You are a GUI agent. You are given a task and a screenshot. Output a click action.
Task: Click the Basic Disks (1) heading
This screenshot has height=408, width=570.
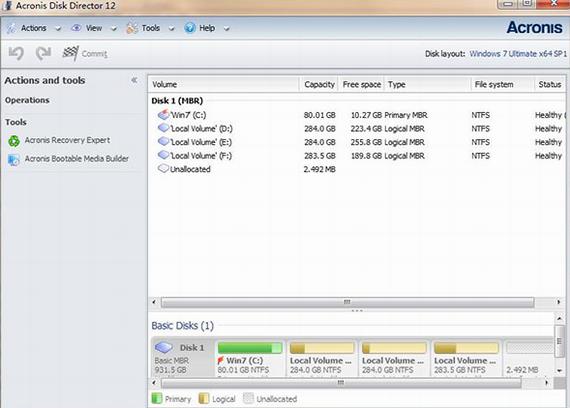click(182, 325)
